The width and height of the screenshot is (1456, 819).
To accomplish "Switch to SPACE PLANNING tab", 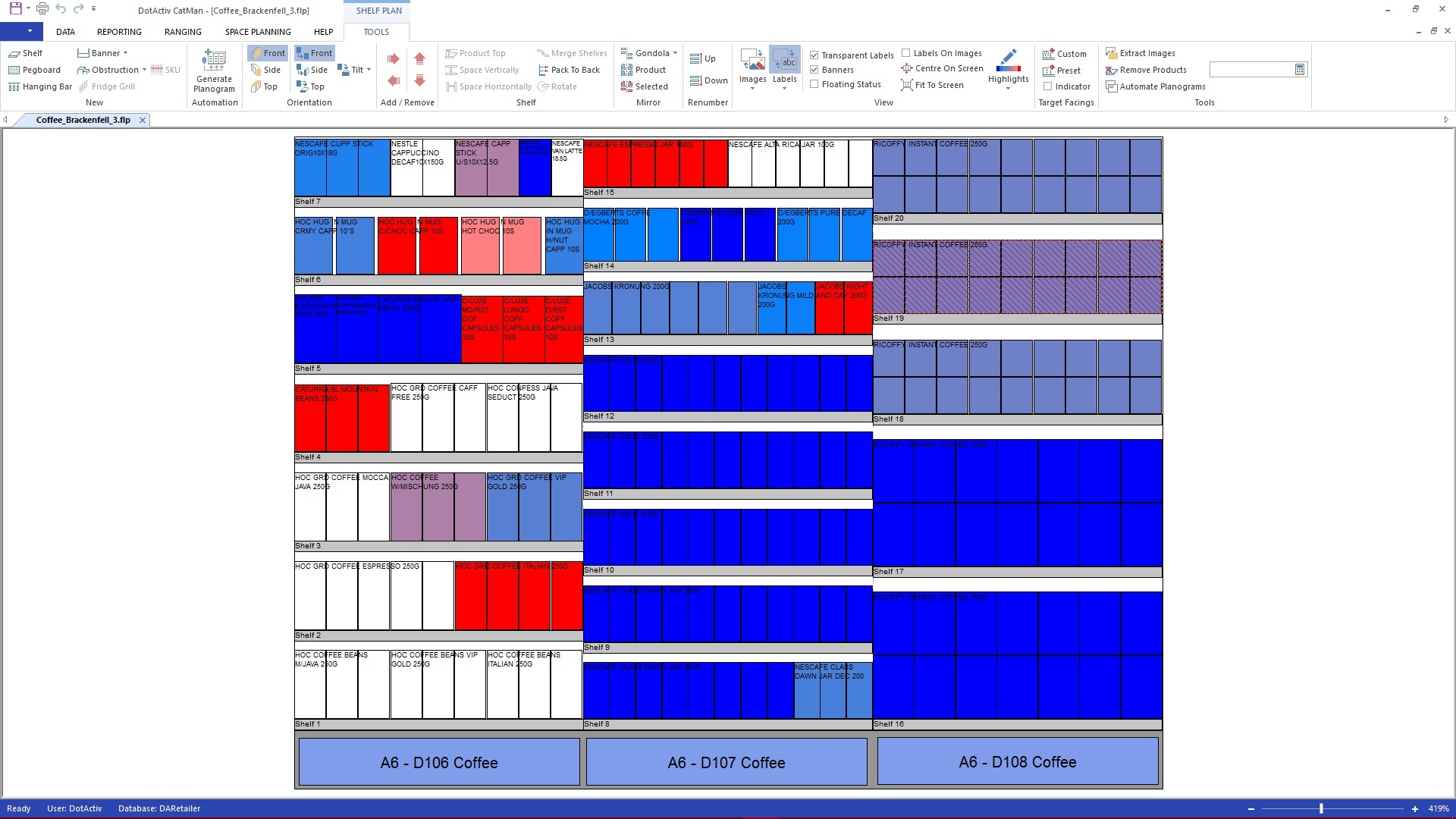I will point(258,32).
